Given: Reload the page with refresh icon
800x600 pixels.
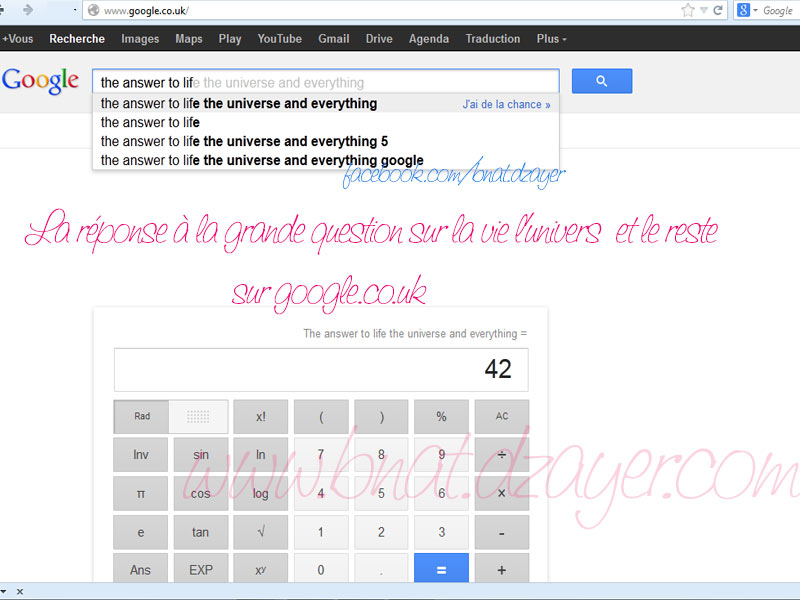Looking at the screenshot, I should coord(718,10).
